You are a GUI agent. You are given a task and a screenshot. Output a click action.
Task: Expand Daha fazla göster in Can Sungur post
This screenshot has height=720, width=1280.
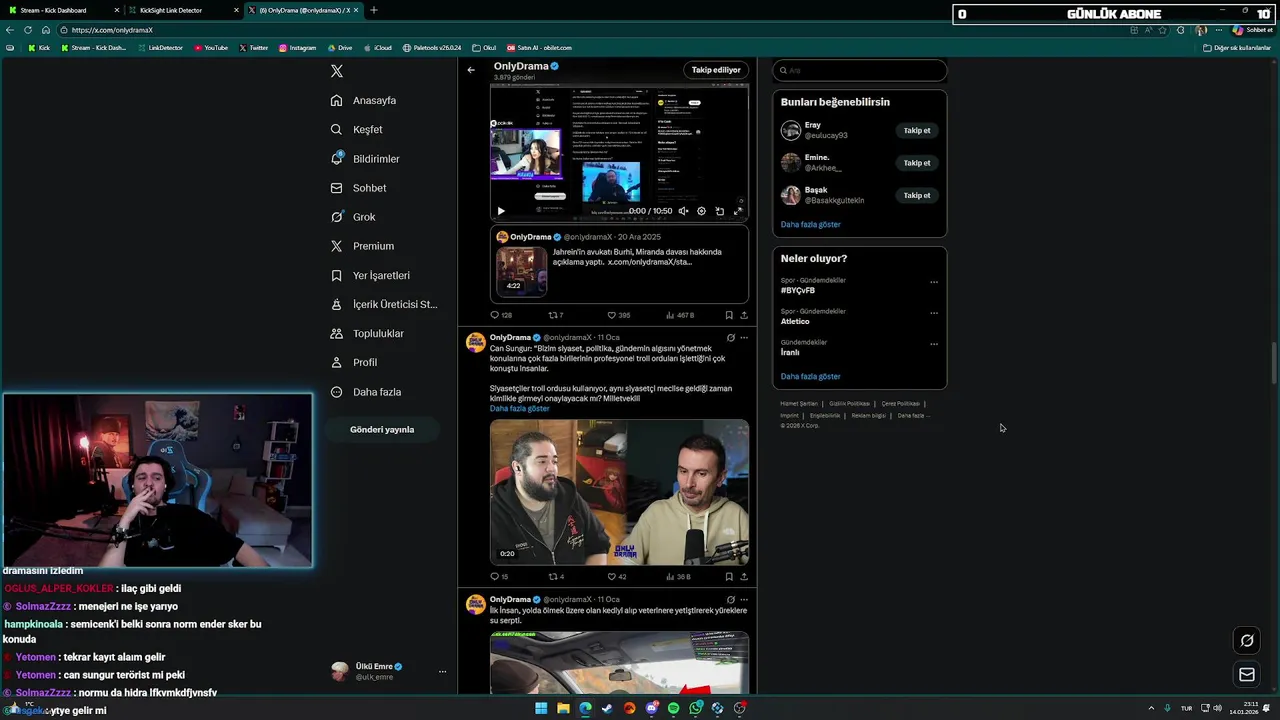[519, 409]
